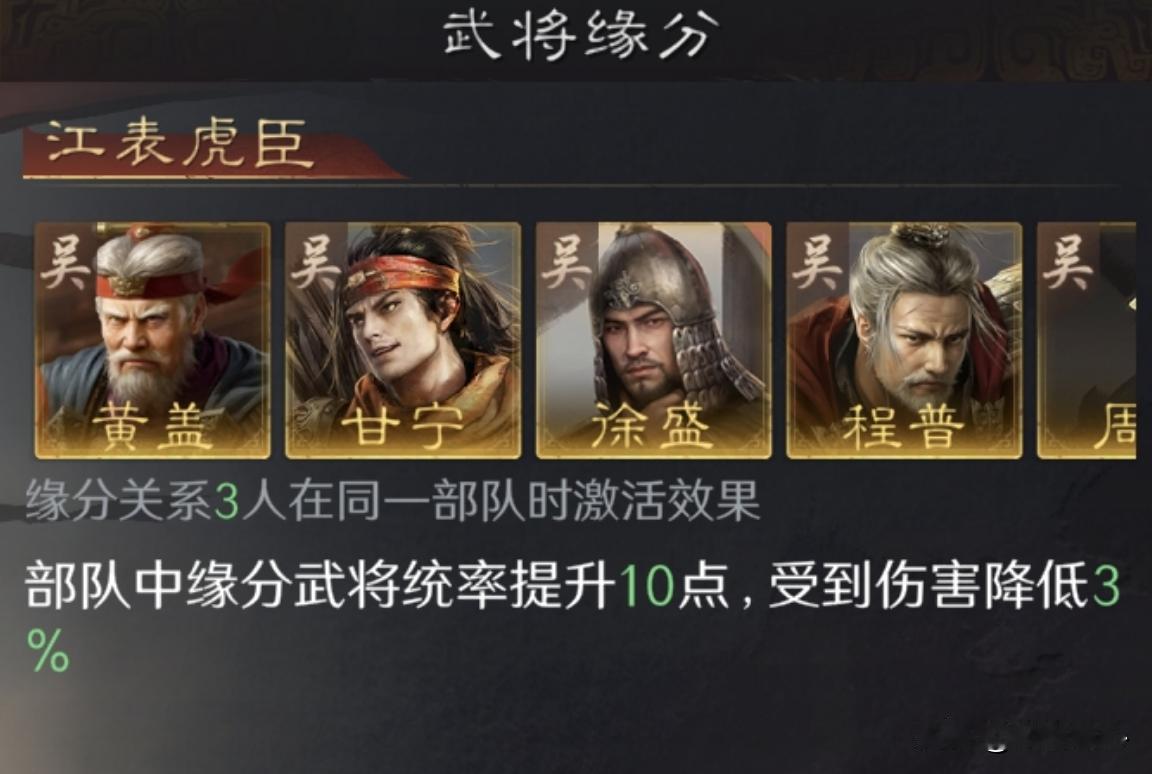Tap the 吴 faction badge on 程普
Viewport: 1152px width, 774px height.
817,264
